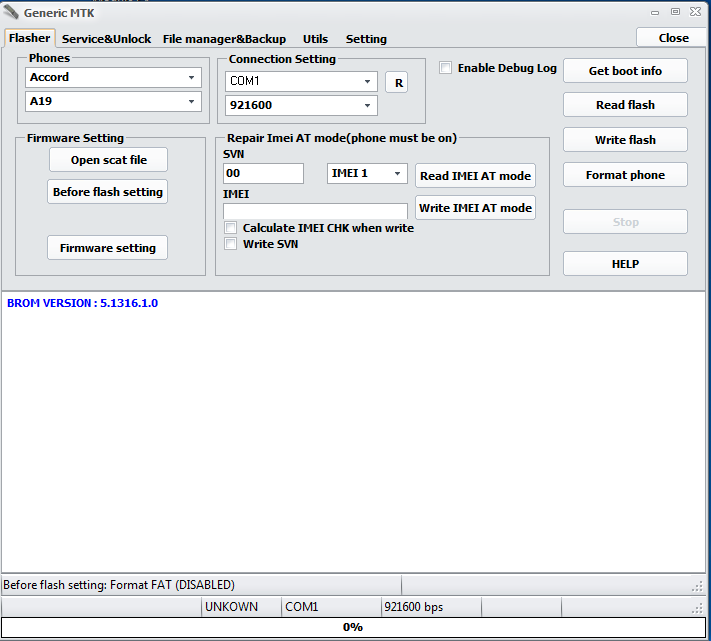Image resolution: width=711 pixels, height=641 pixels.
Task: Click the Close button
Action: (x=673, y=38)
